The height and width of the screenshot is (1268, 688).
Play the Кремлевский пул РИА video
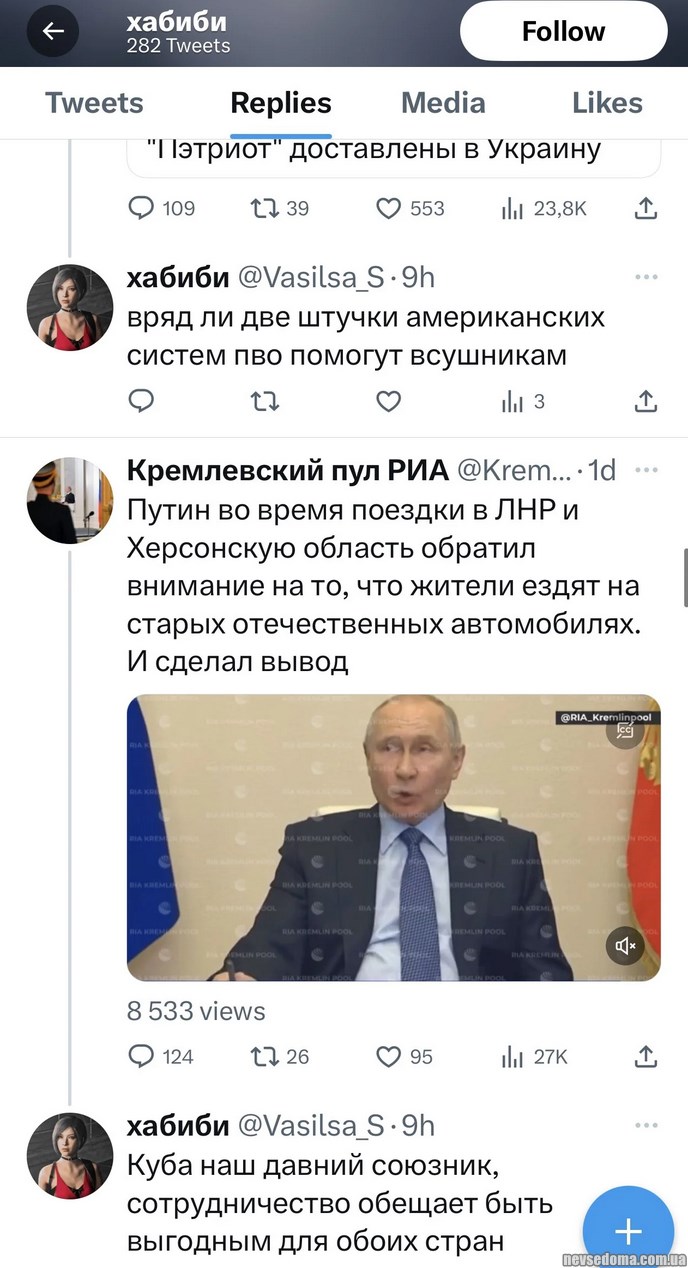pos(393,838)
